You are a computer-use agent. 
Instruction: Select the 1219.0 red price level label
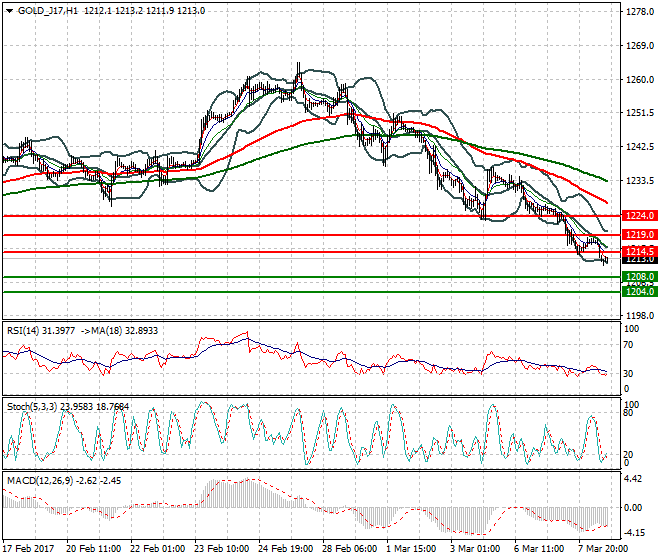(640, 235)
